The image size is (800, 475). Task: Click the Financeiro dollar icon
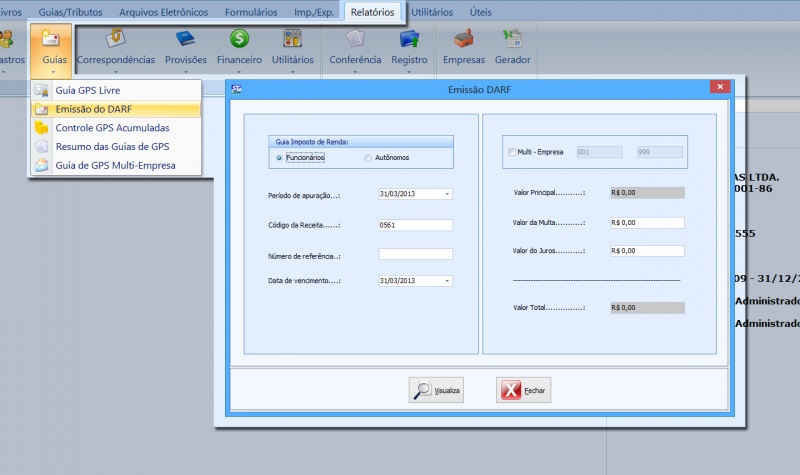tap(239, 40)
